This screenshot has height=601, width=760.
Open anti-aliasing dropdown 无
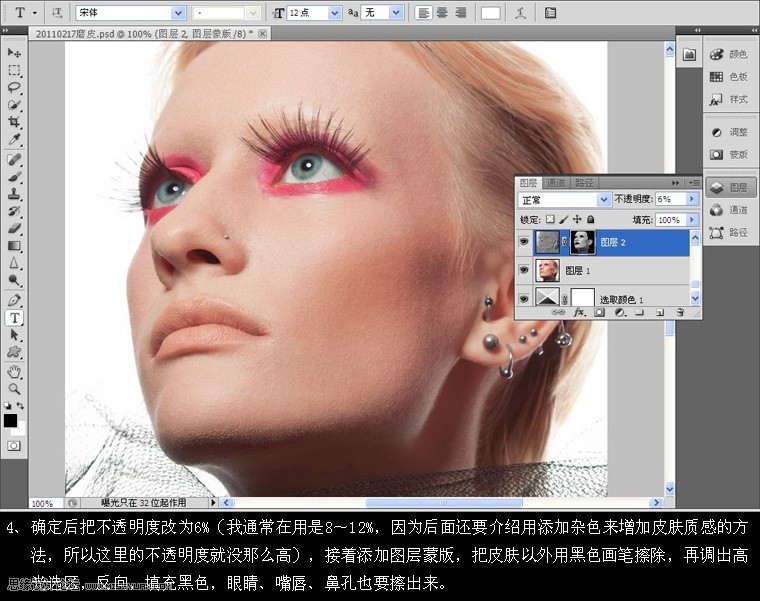(x=396, y=13)
